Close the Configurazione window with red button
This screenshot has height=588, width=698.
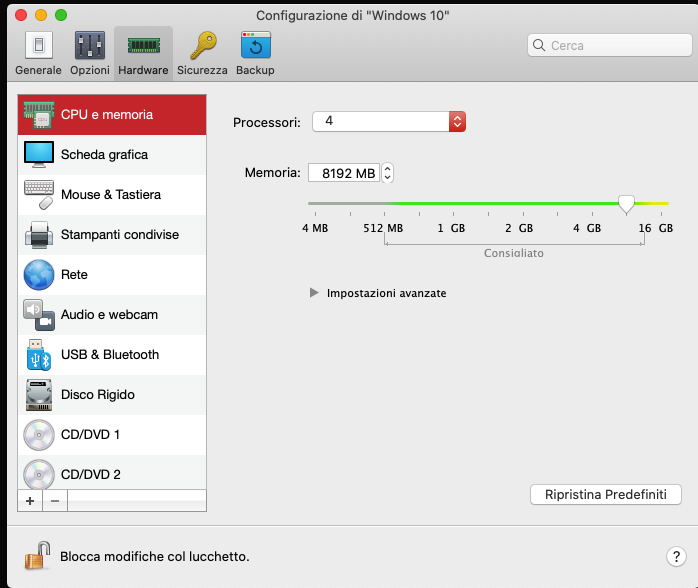click(21, 15)
